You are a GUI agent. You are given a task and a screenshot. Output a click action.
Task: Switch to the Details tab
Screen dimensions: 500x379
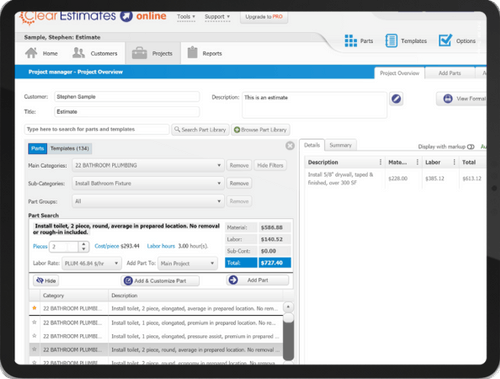[312, 145]
